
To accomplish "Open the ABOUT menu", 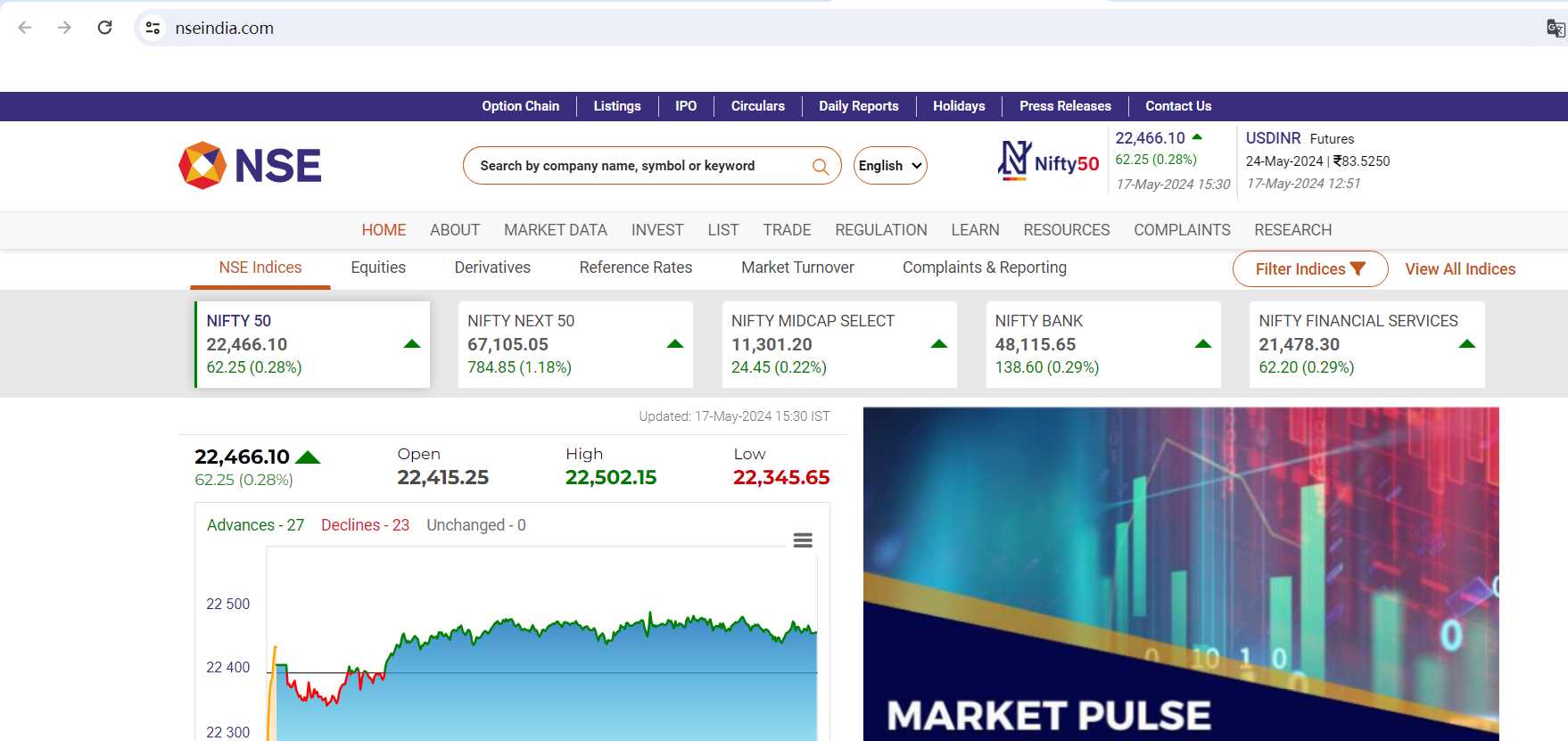I will tap(455, 230).
